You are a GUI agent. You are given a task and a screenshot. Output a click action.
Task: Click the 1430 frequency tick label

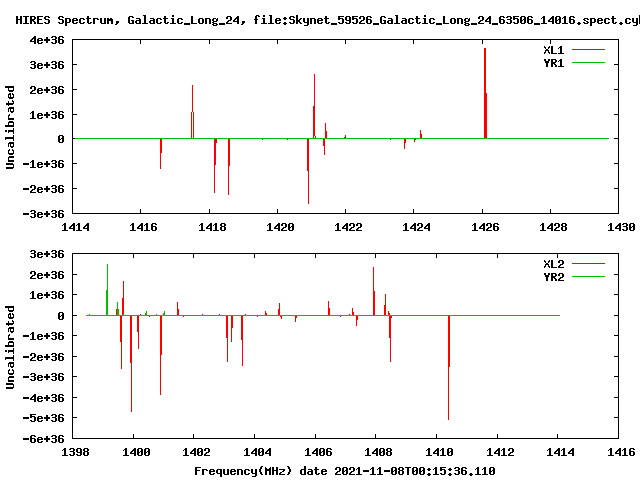[621, 227]
